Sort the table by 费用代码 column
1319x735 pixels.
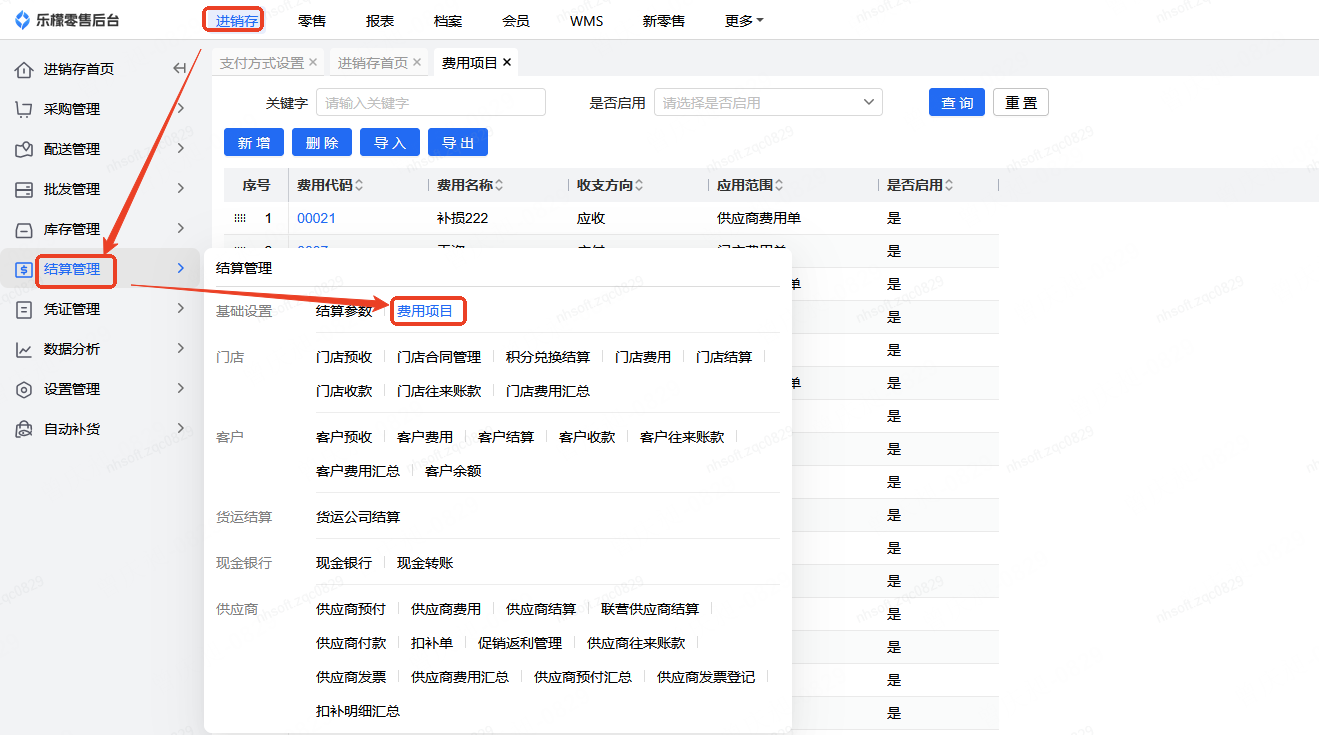tap(359, 185)
